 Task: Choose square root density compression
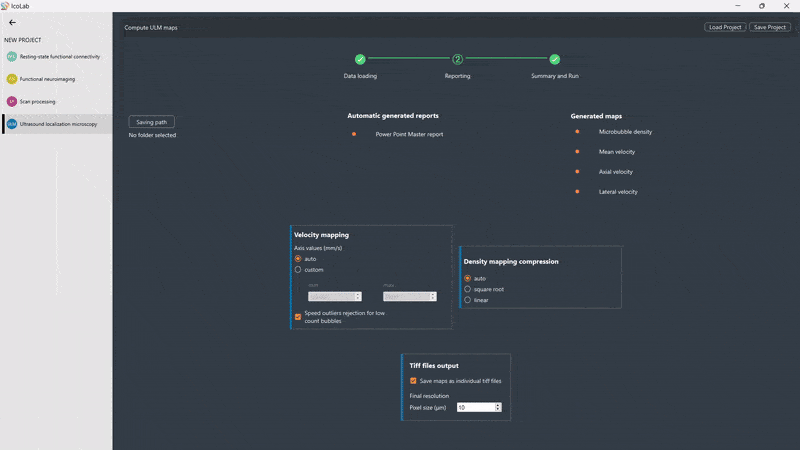pos(468,289)
